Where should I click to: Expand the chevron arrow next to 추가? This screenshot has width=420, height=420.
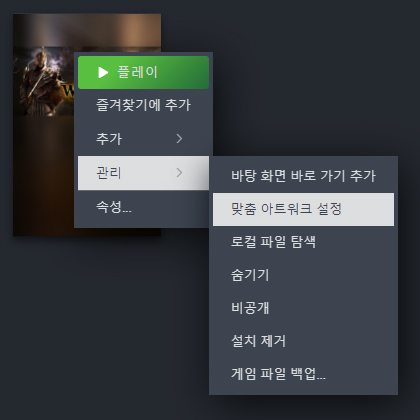179,139
